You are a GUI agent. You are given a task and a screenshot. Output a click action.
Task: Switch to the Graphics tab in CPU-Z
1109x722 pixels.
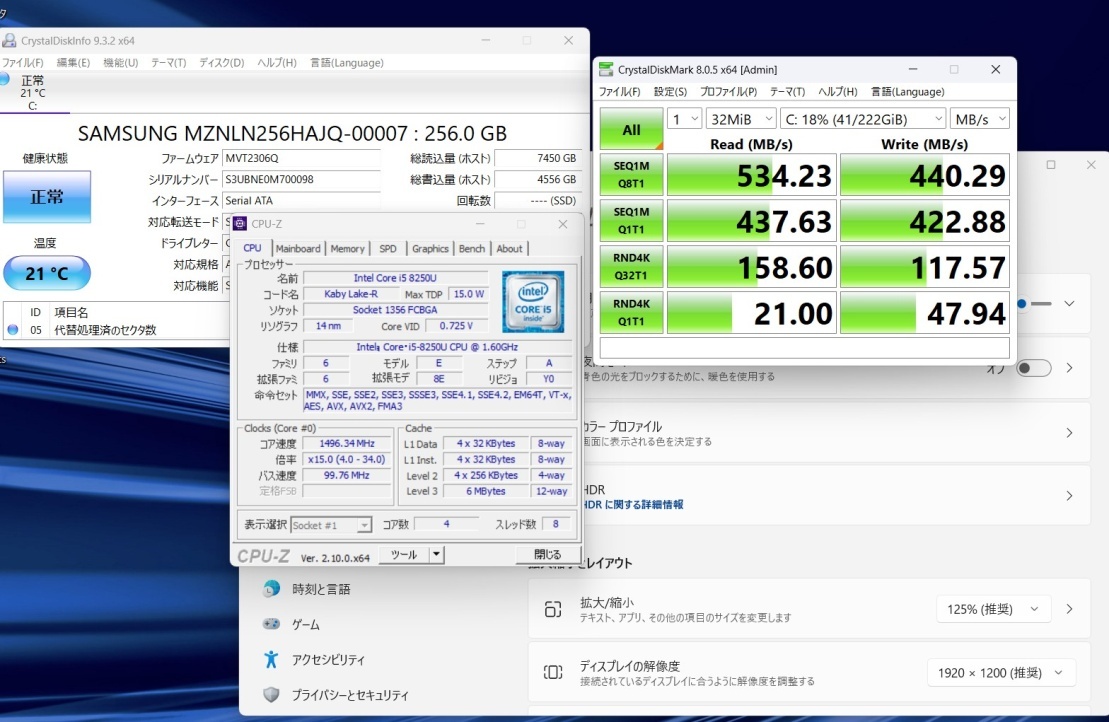click(x=430, y=249)
